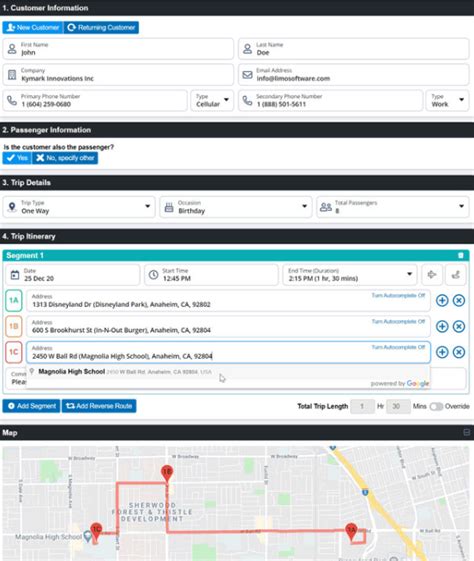The image size is (474, 561).
Task: Add a stop after address 1C
Action: click(x=442, y=352)
